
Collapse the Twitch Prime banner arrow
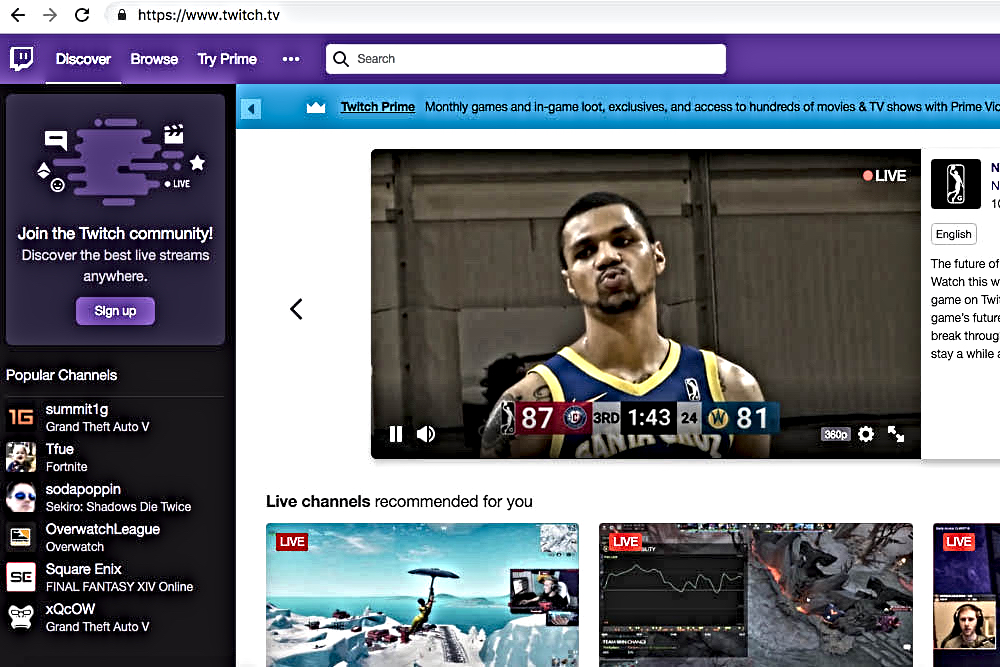tap(251, 108)
